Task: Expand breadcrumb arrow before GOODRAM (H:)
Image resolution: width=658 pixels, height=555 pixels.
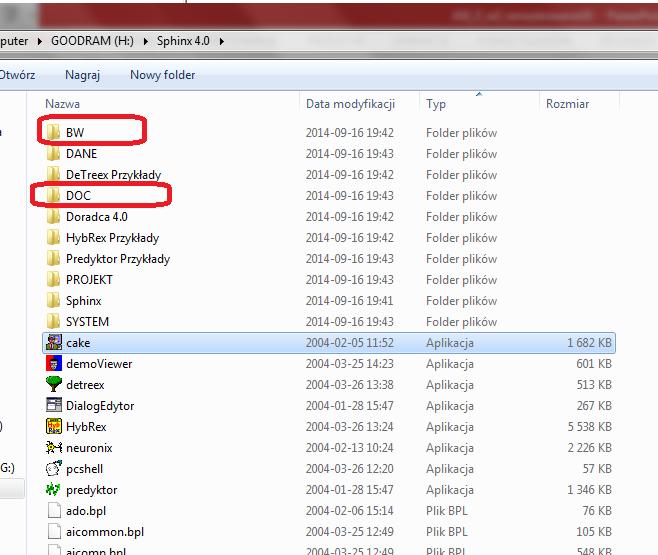Action: tap(39, 41)
